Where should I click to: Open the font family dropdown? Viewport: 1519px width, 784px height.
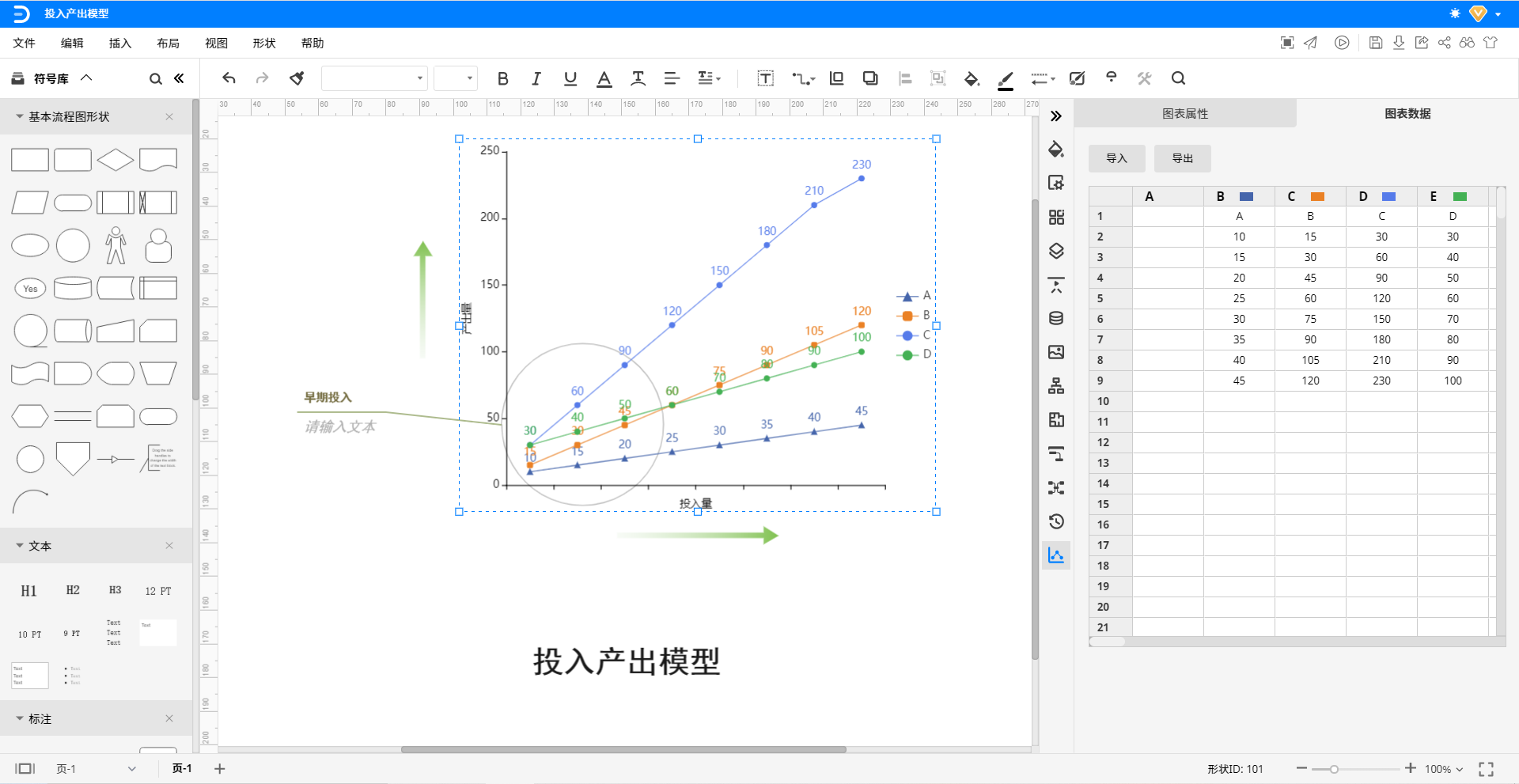[374, 78]
